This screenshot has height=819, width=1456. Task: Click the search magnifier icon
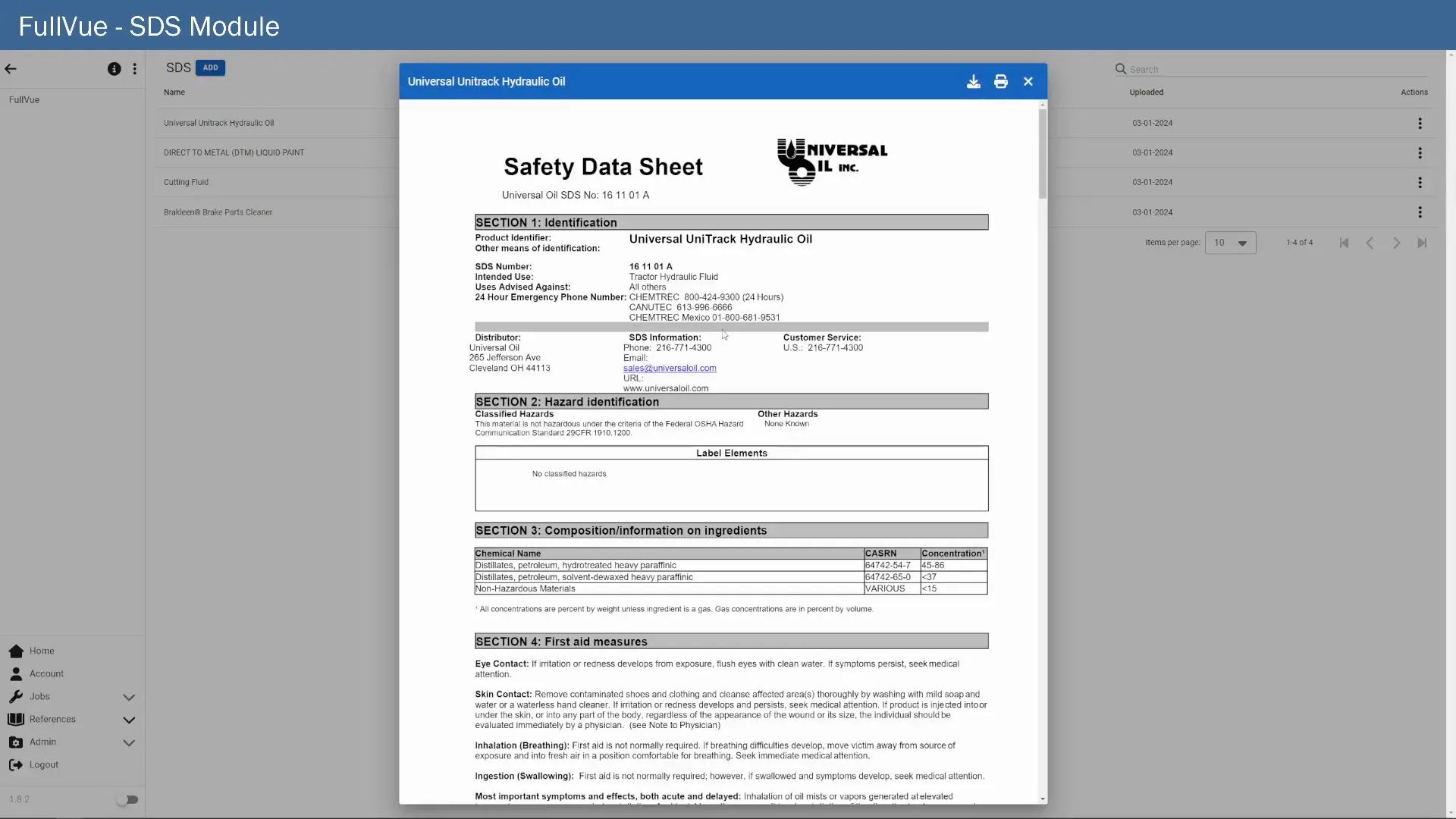tap(1120, 69)
